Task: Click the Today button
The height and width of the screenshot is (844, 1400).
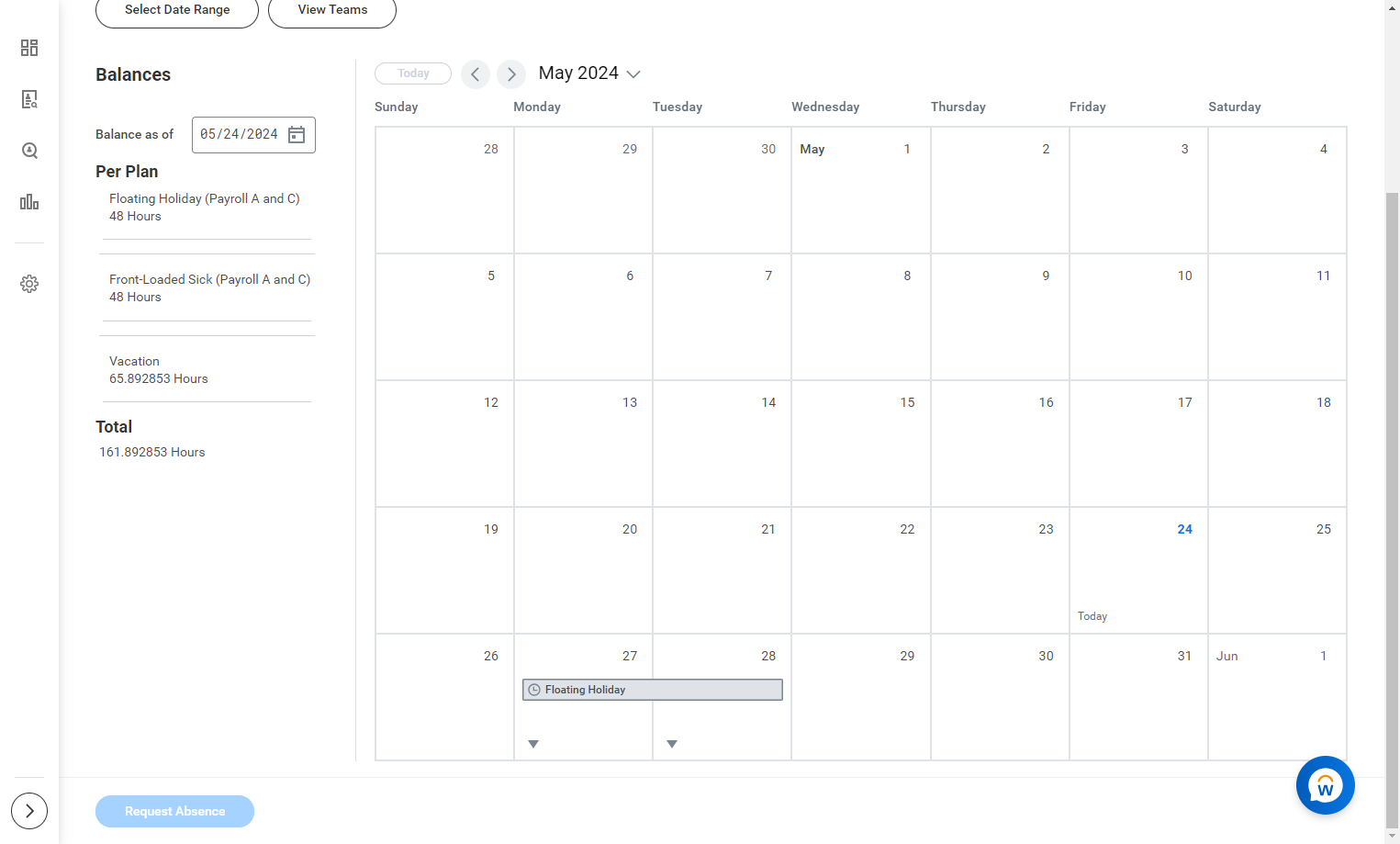Action: click(413, 73)
